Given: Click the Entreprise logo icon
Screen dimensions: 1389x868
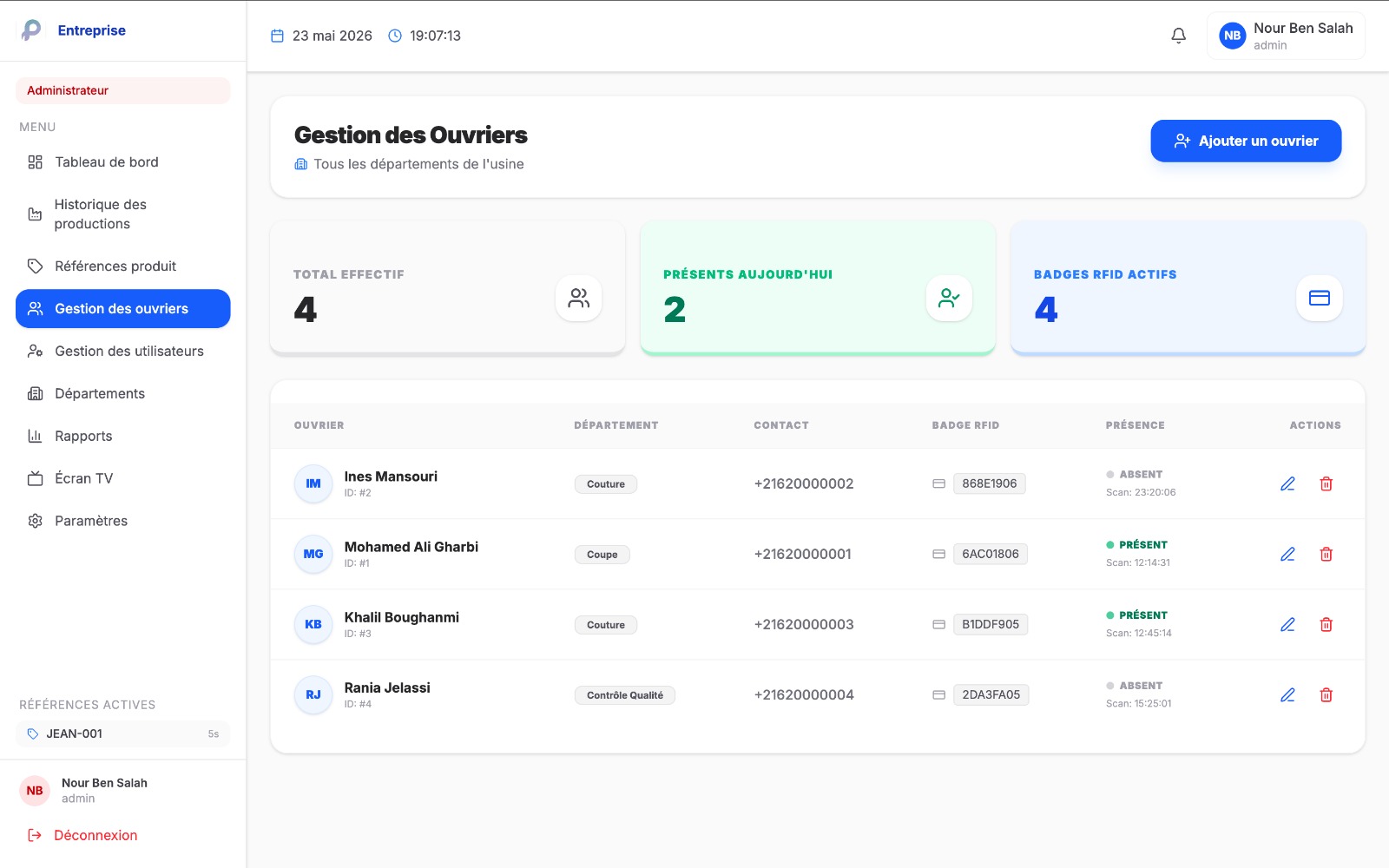Looking at the screenshot, I should [x=31, y=30].
